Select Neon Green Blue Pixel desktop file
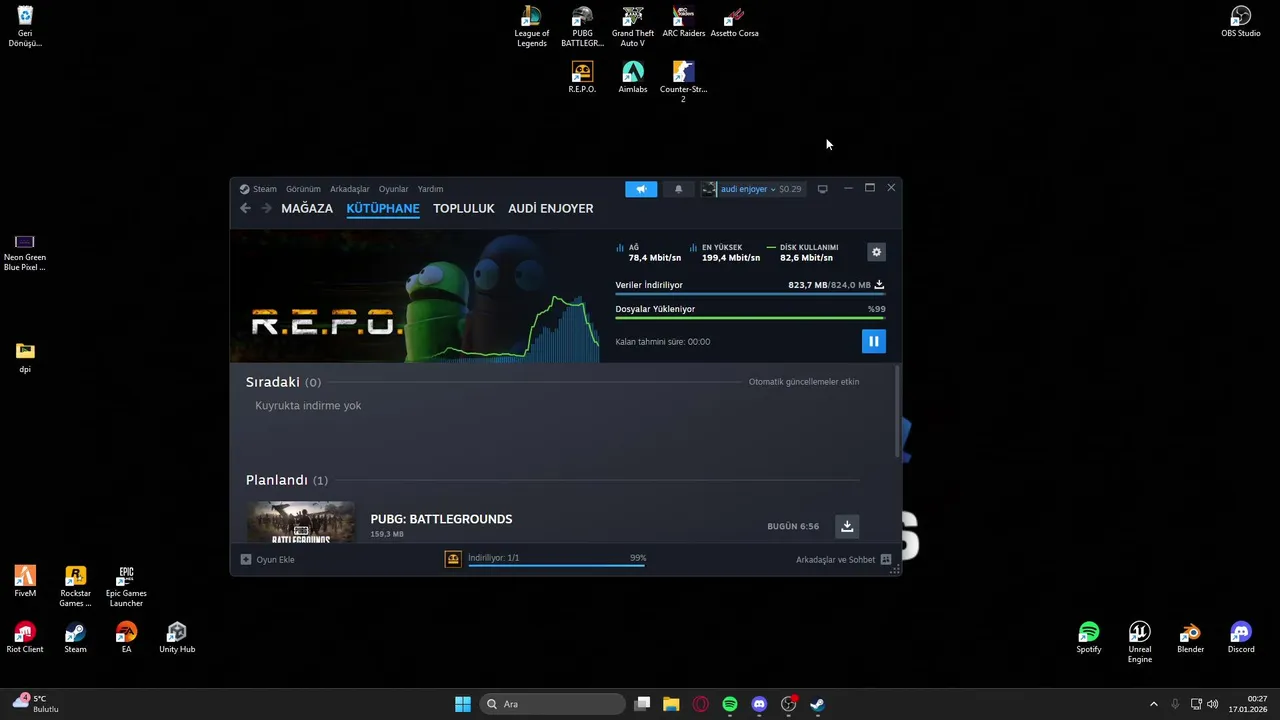The width and height of the screenshot is (1280, 720). (25, 253)
